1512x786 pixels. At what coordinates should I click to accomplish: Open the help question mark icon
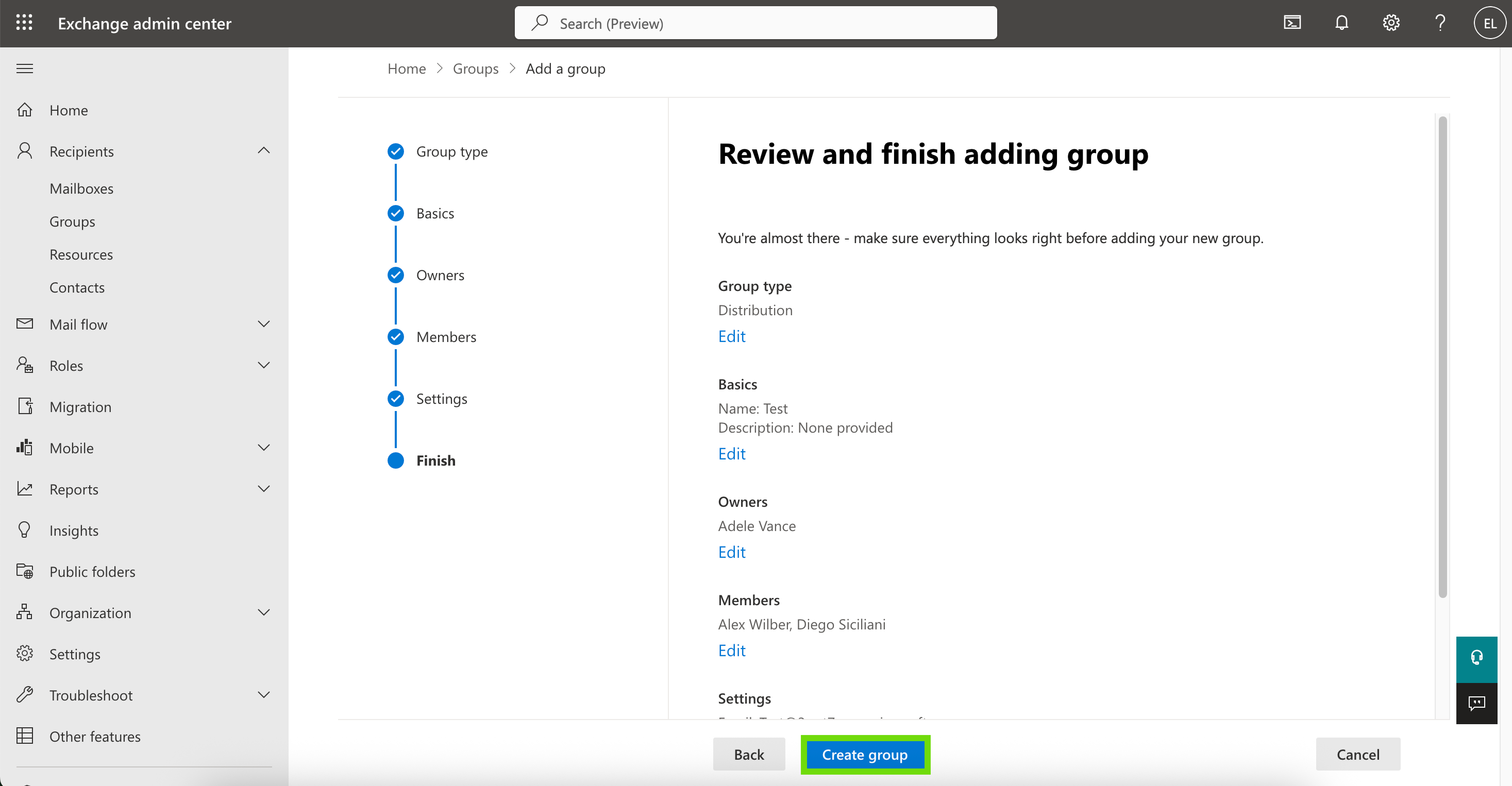pos(1440,23)
